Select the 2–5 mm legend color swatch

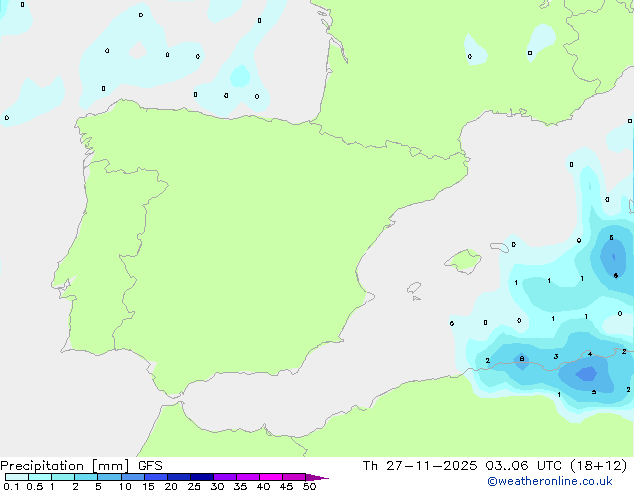[86, 477]
